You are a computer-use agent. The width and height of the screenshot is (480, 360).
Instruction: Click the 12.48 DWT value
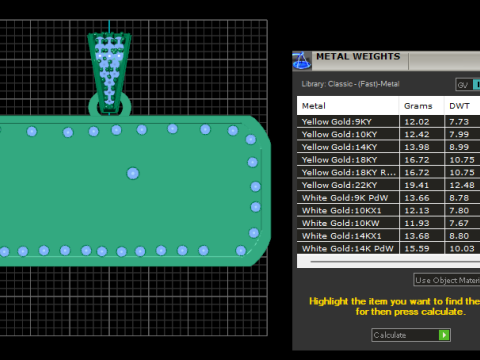pyautogui.click(x=462, y=185)
